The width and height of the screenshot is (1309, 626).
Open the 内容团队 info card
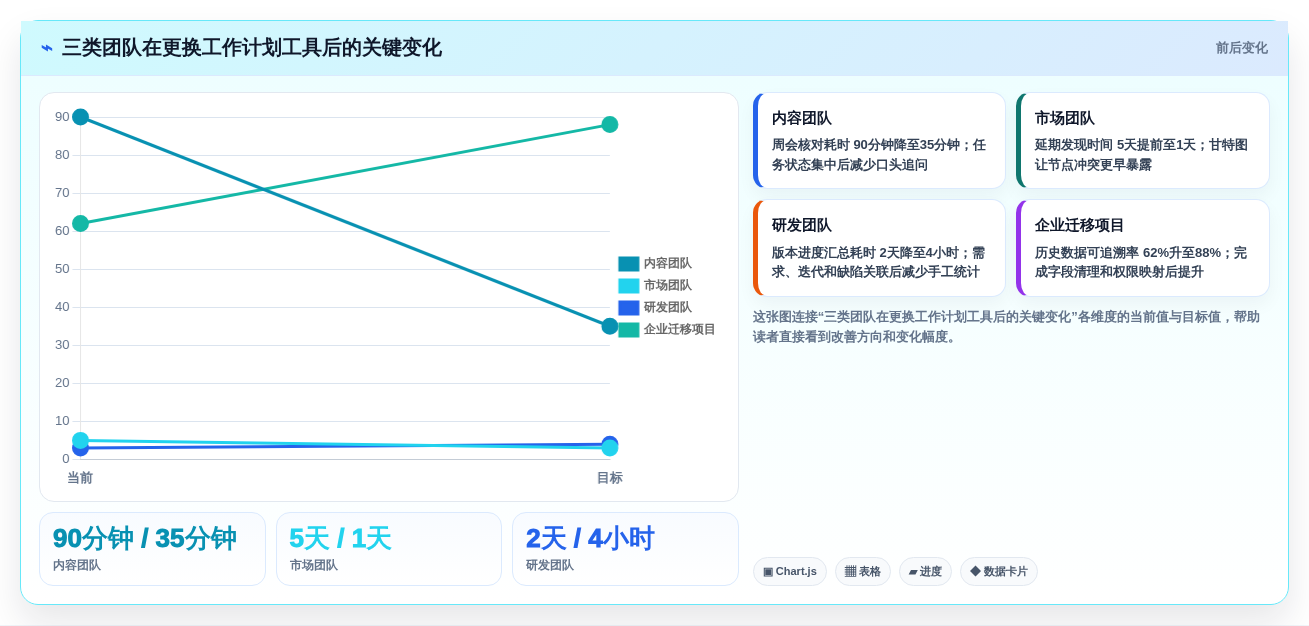(x=879, y=141)
